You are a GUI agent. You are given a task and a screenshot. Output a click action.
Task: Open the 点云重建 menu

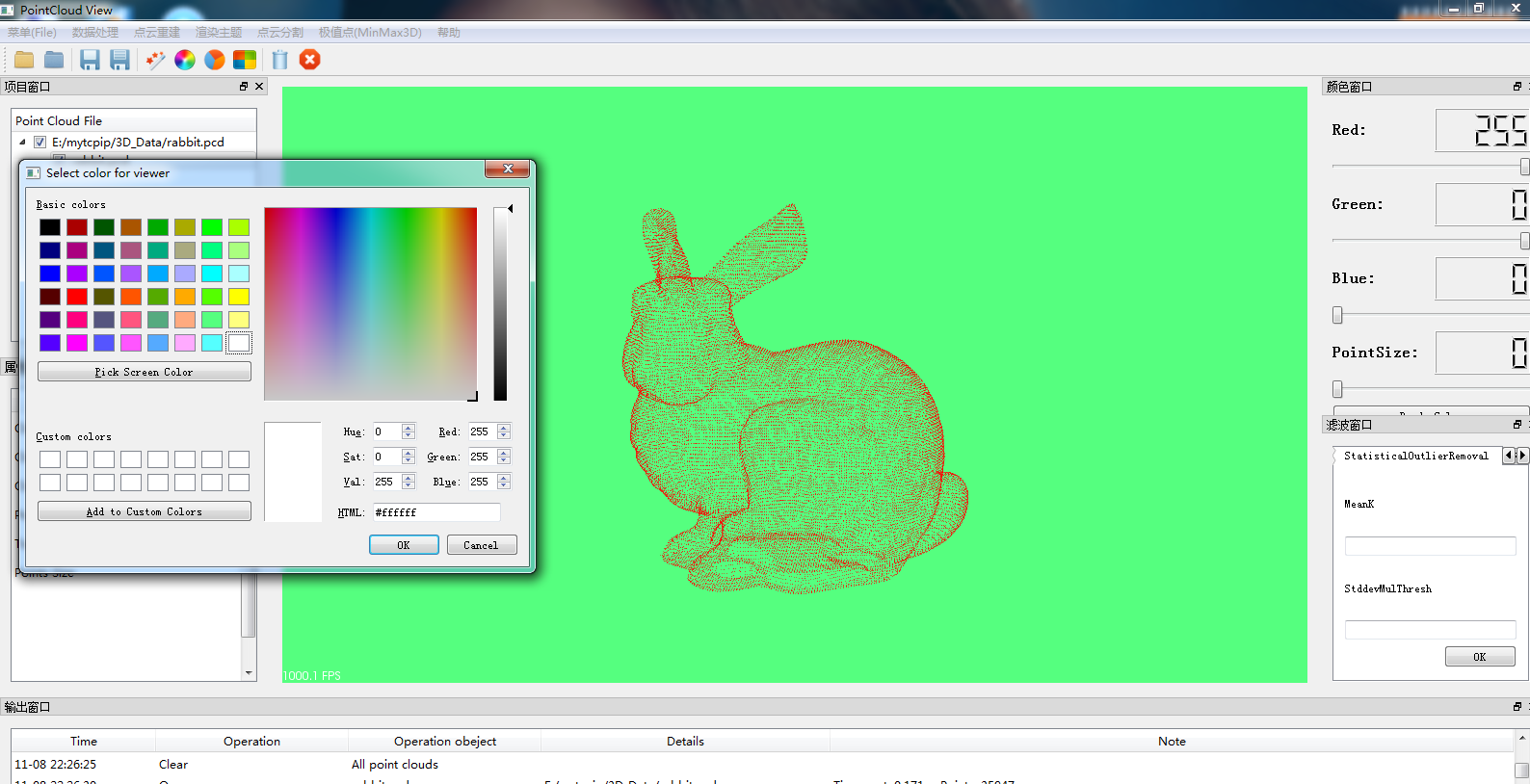click(x=157, y=33)
